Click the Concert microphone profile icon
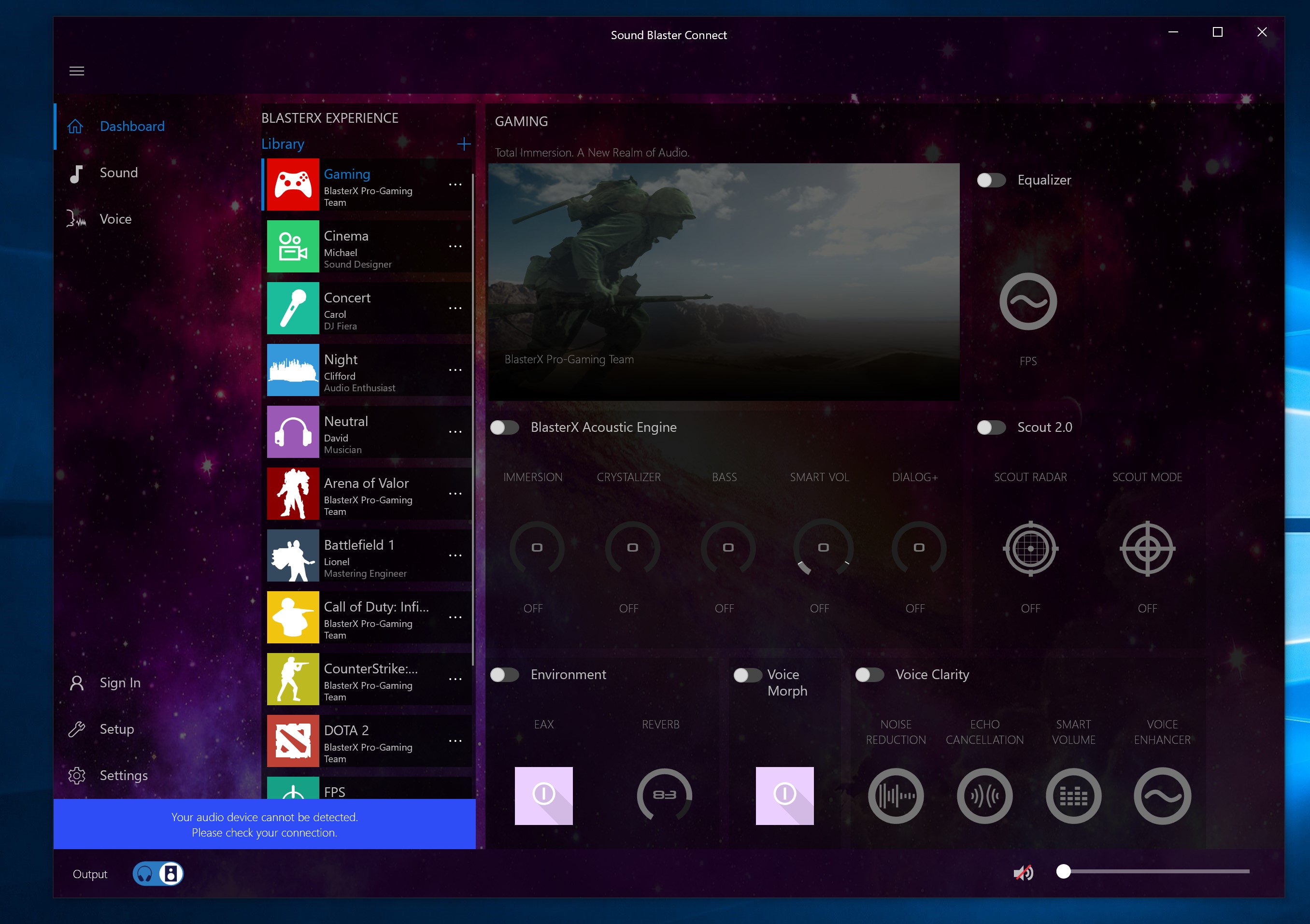Viewport: 1310px width, 924px height. [x=293, y=308]
